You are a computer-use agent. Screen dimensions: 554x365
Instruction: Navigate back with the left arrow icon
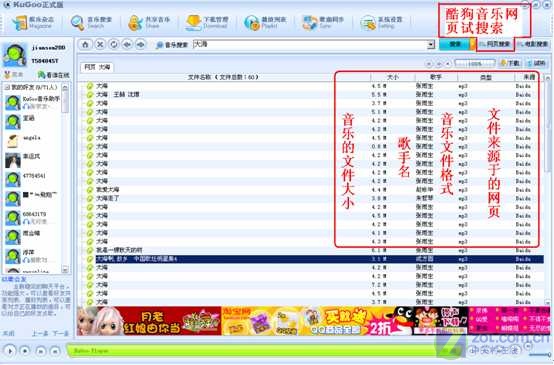point(127,45)
